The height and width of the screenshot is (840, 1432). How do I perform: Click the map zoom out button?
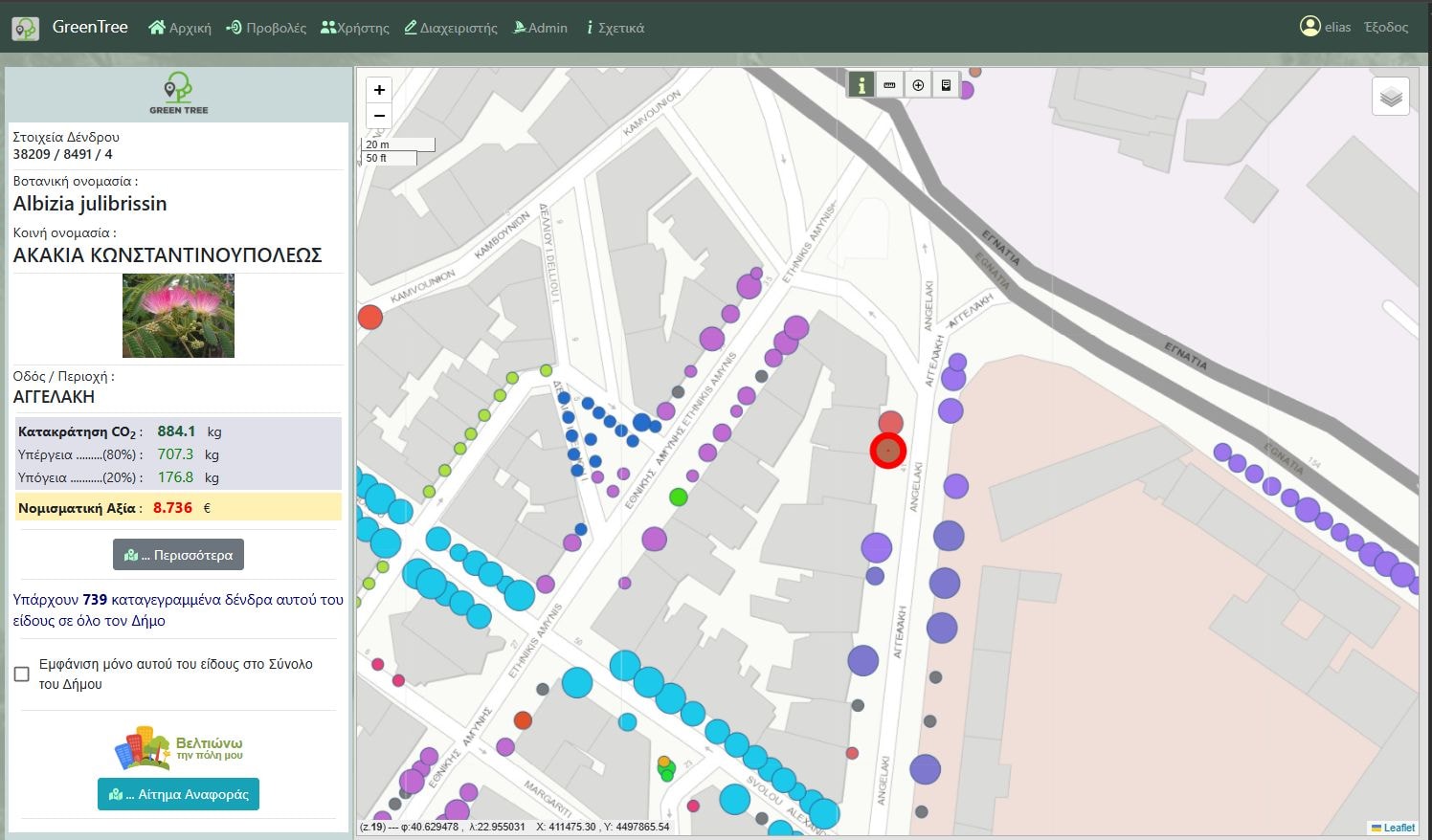(x=379, y=115)
